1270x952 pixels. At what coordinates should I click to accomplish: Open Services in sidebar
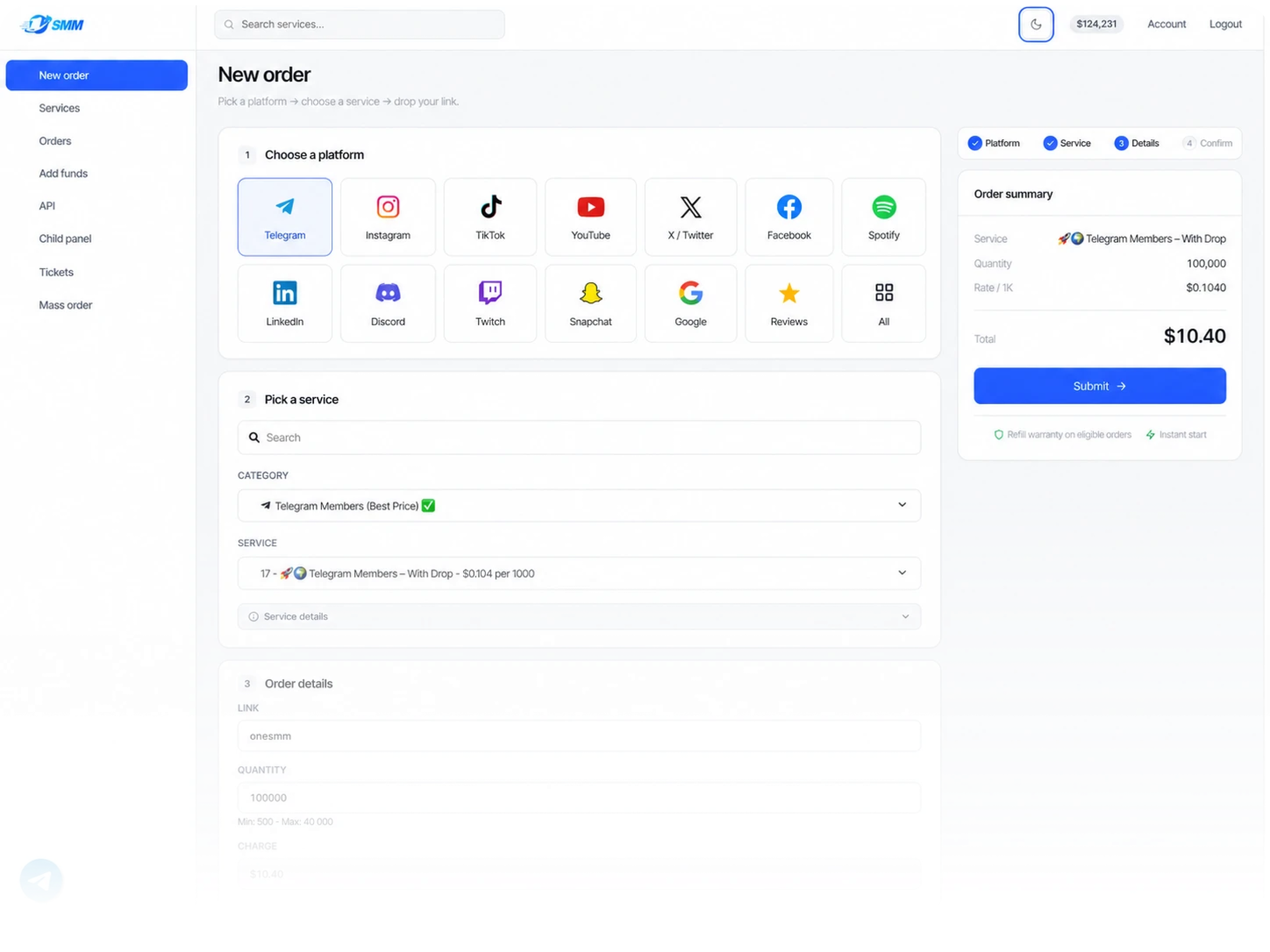(59, 108)
